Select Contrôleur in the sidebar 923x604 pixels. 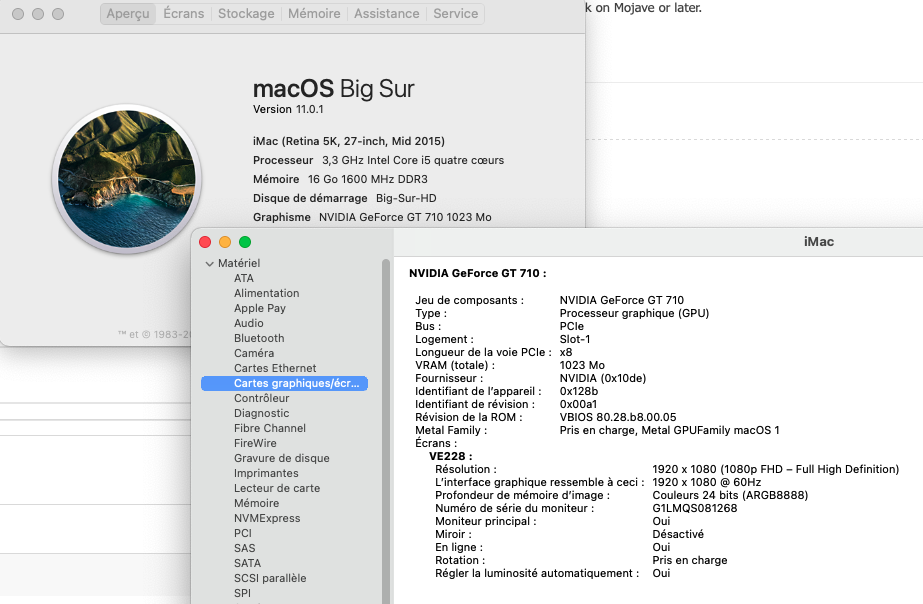pos(261,398)
